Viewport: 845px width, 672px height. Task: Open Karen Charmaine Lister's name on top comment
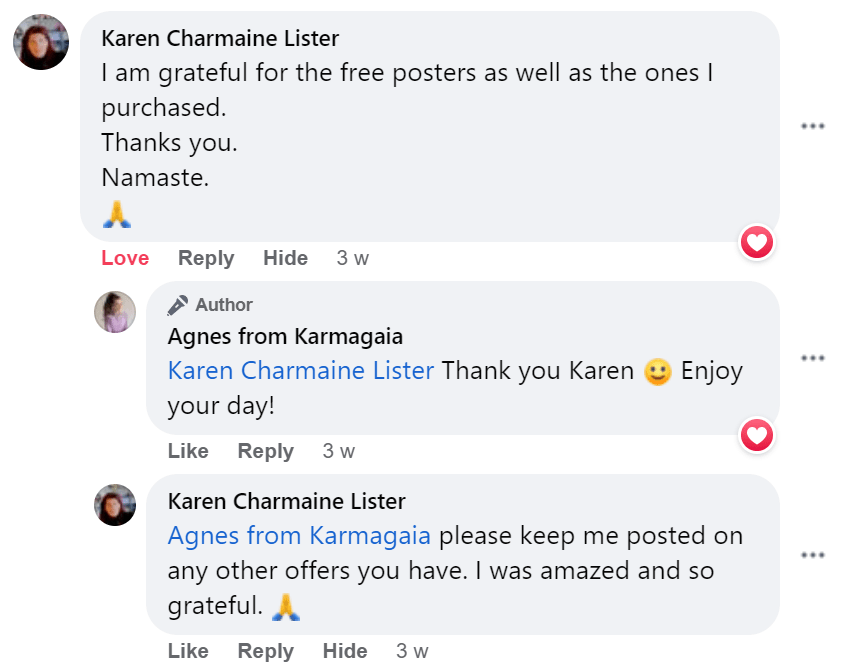220,39
